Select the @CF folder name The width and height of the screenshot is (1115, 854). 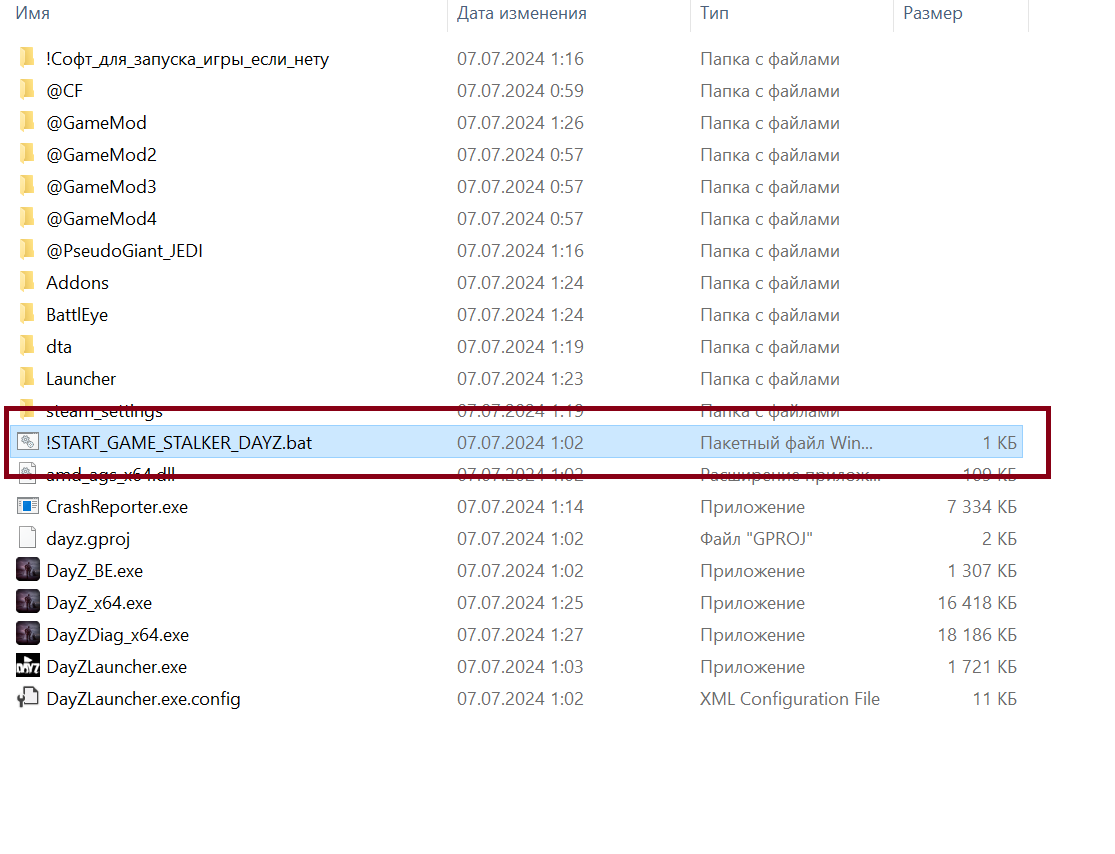tap(64, 91)
